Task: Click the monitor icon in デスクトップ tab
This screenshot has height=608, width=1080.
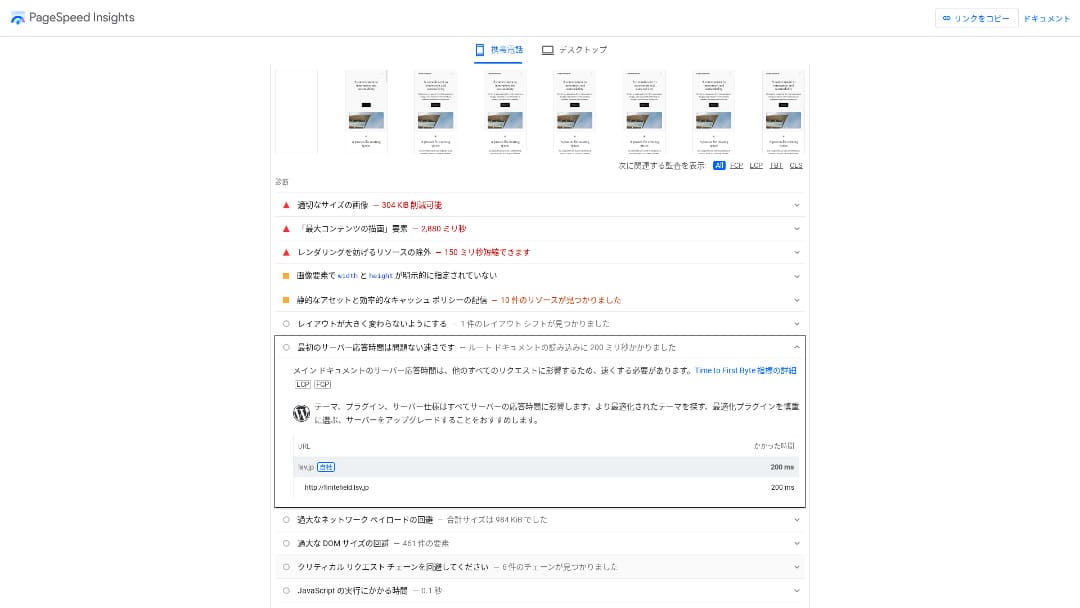Action: 547,50
